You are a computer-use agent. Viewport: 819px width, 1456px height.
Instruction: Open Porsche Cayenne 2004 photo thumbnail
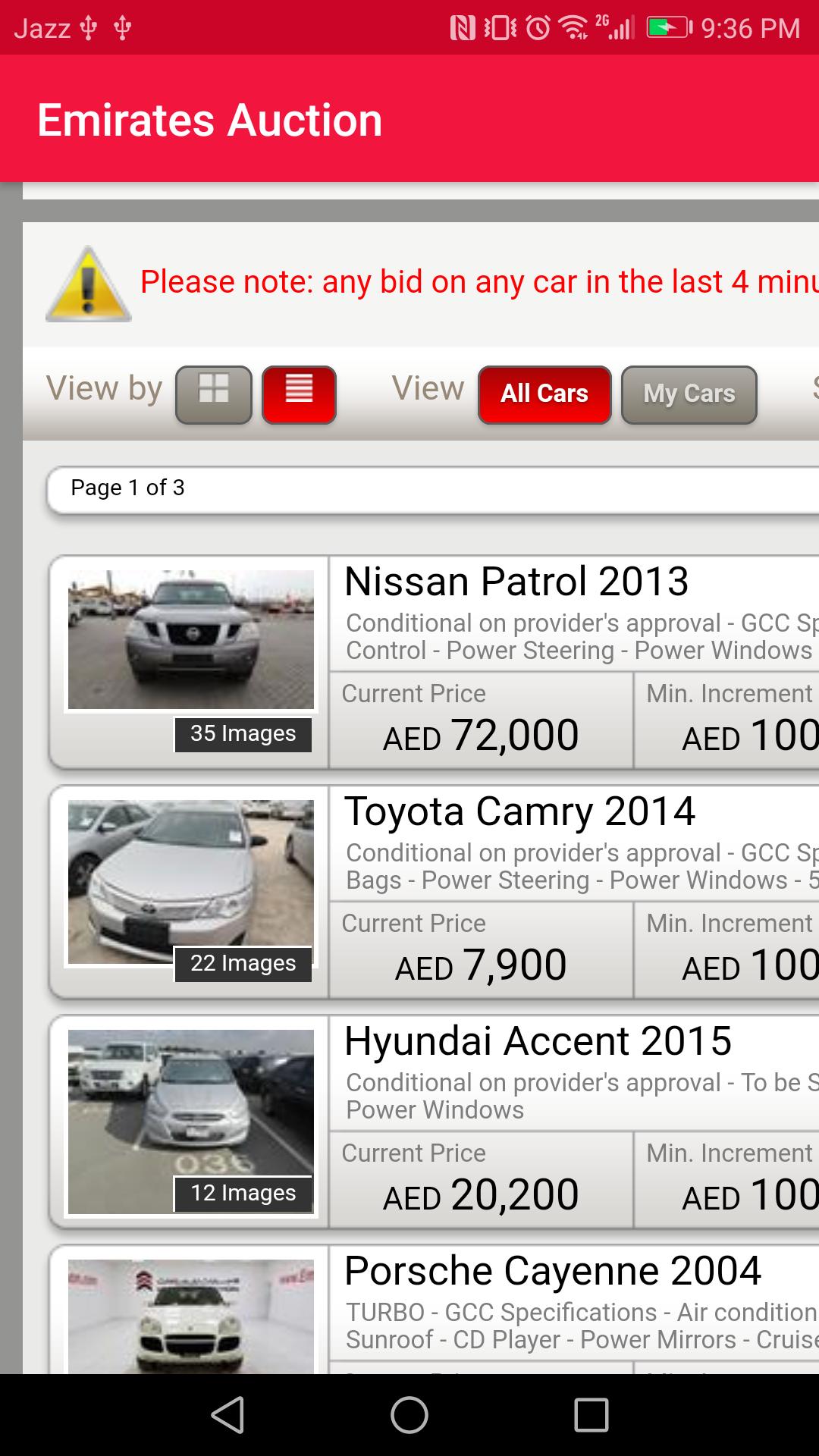[x=191, y=1317]
